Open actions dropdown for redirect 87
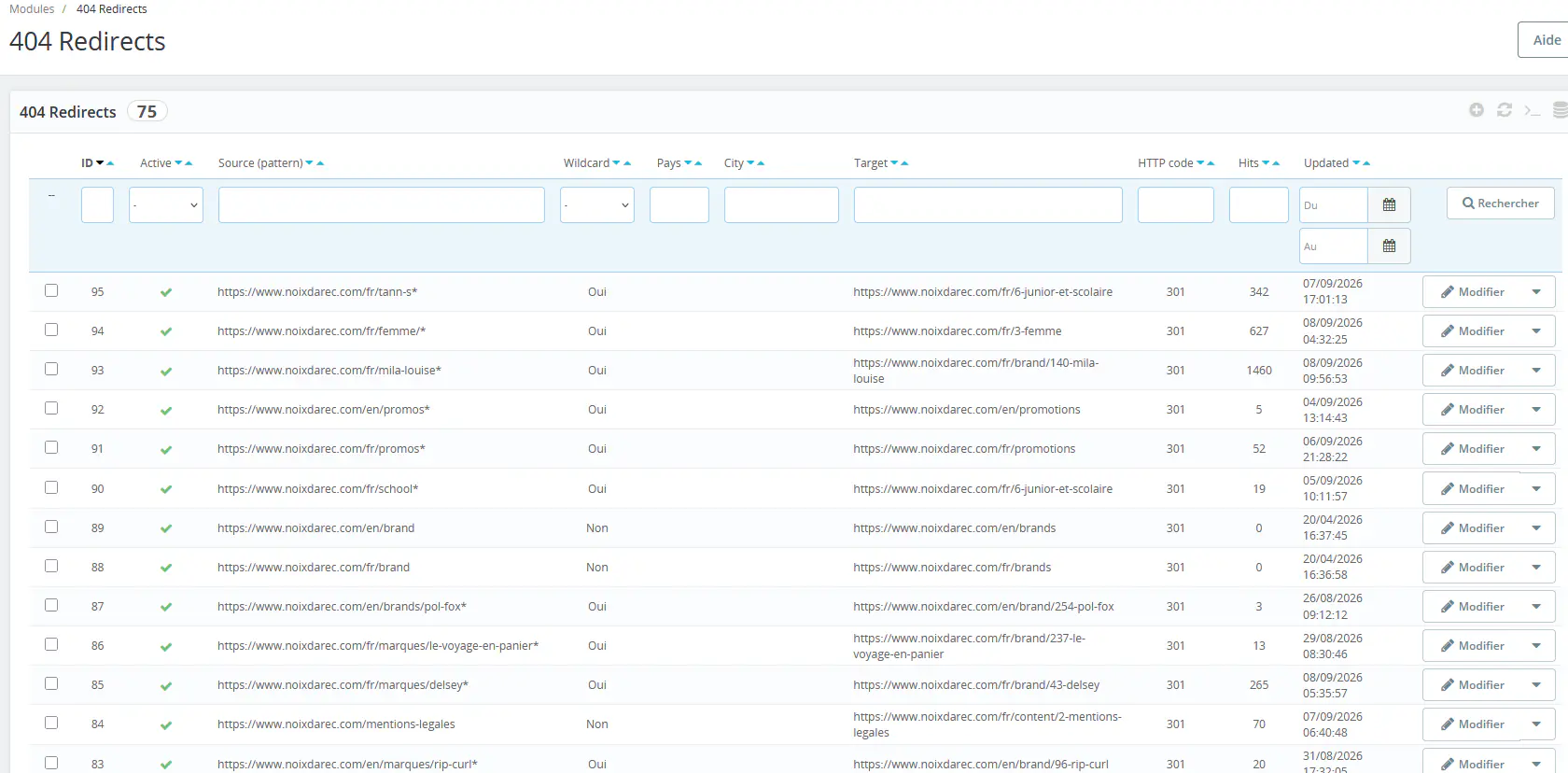Image resolution: width=1568 pixels, height=773 pixels. [1536, 607]
